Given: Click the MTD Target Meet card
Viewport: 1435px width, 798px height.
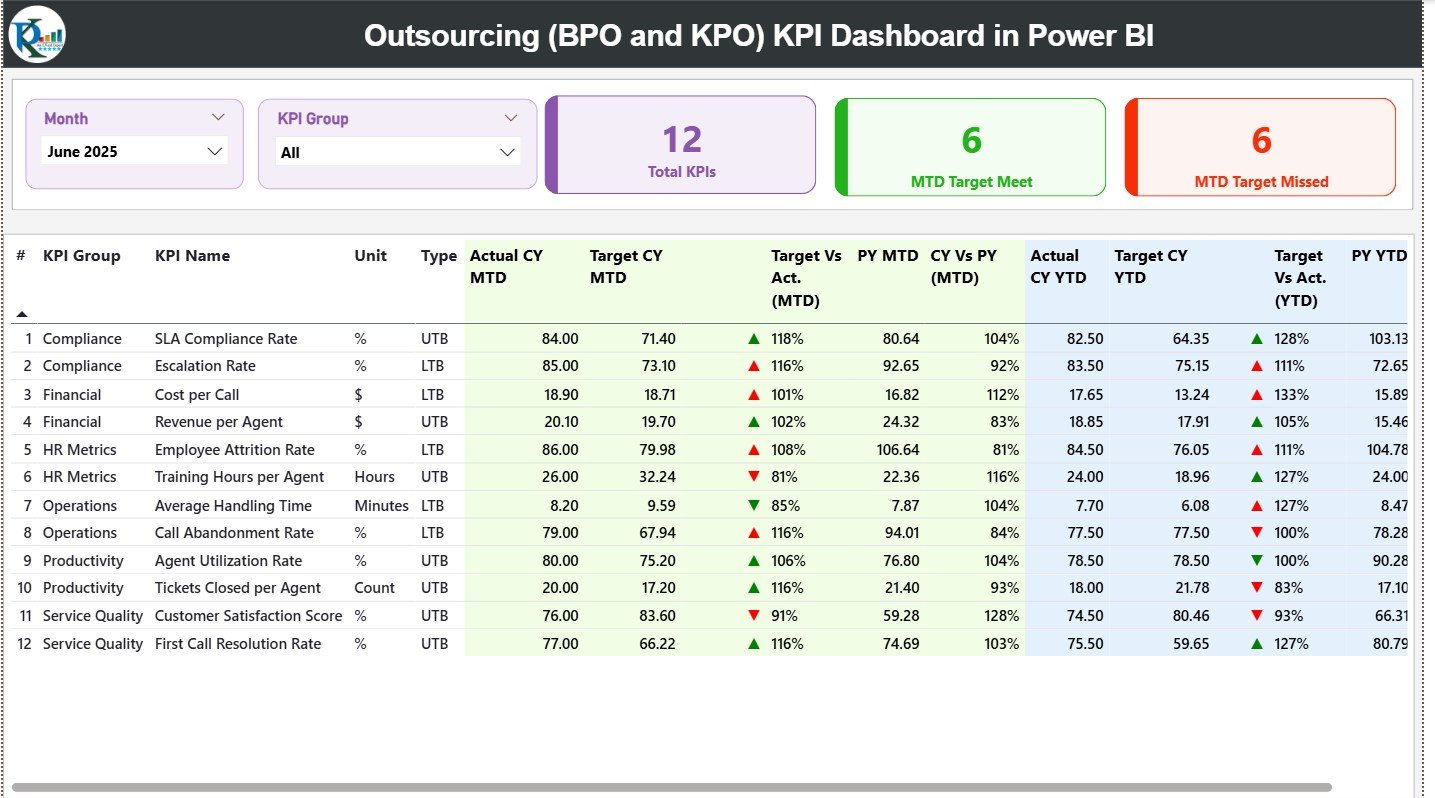Looking at the screenshot, I should click(968, 146).
